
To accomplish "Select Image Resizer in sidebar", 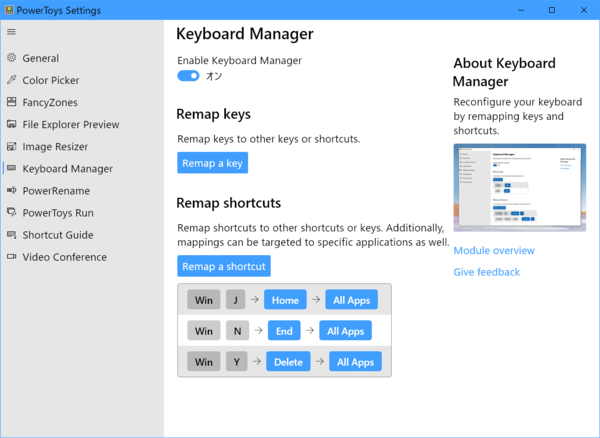I will [82, 147].
